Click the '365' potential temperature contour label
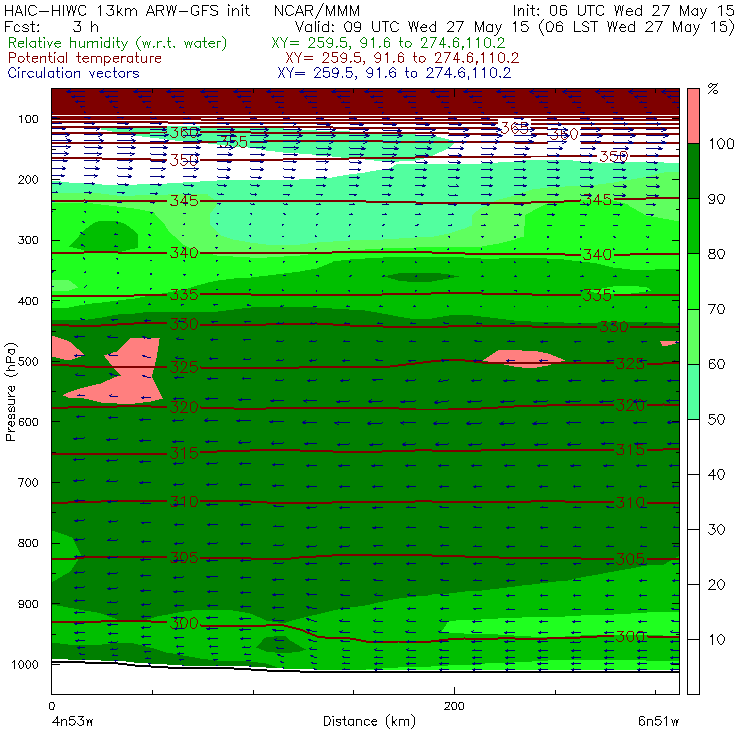 click(514, 128)
